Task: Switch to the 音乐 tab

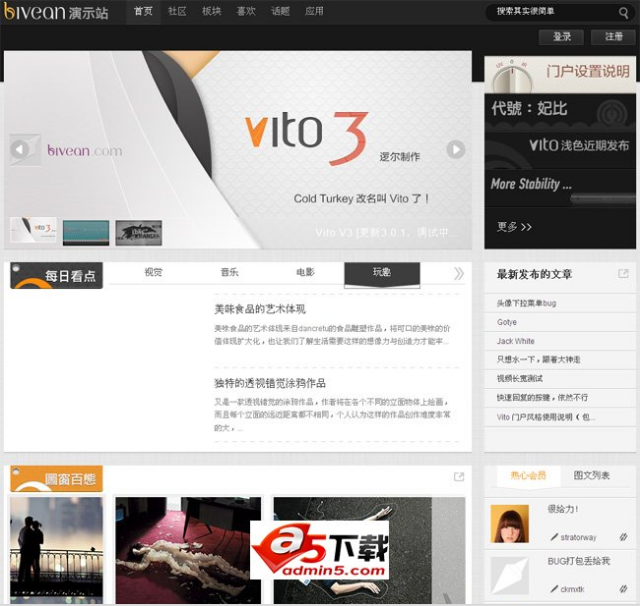Action: 229,272
